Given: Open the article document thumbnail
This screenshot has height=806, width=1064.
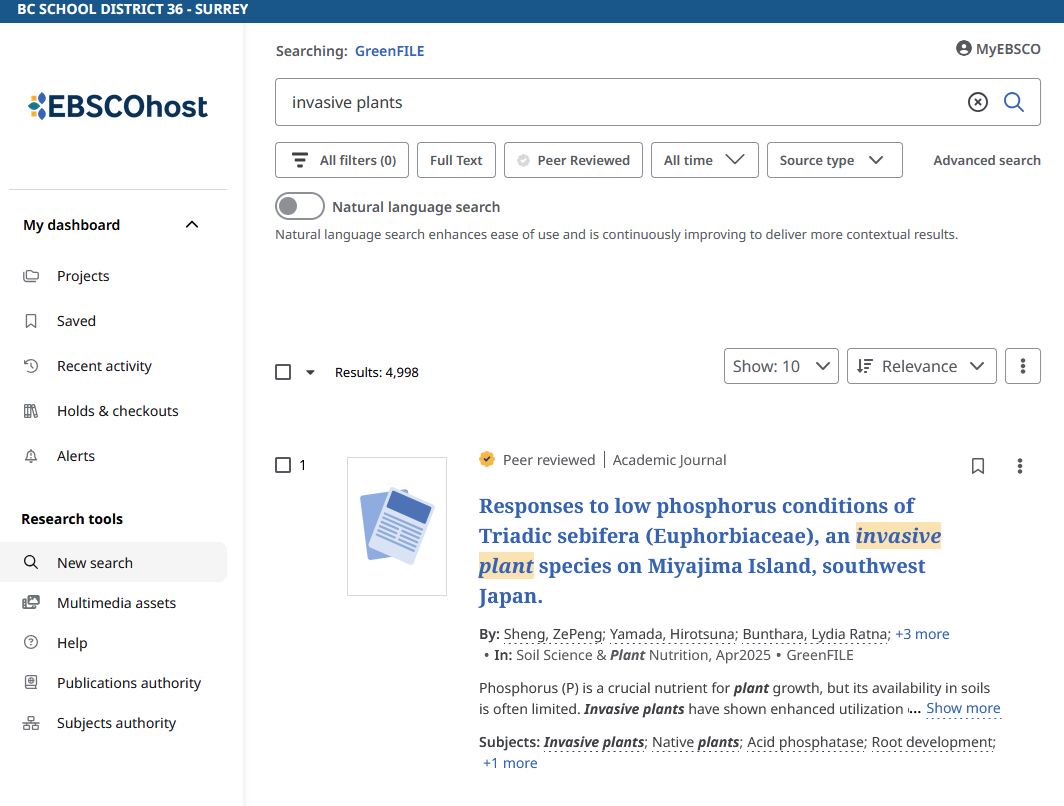Looking at the screenshot, I should point(397,526).
